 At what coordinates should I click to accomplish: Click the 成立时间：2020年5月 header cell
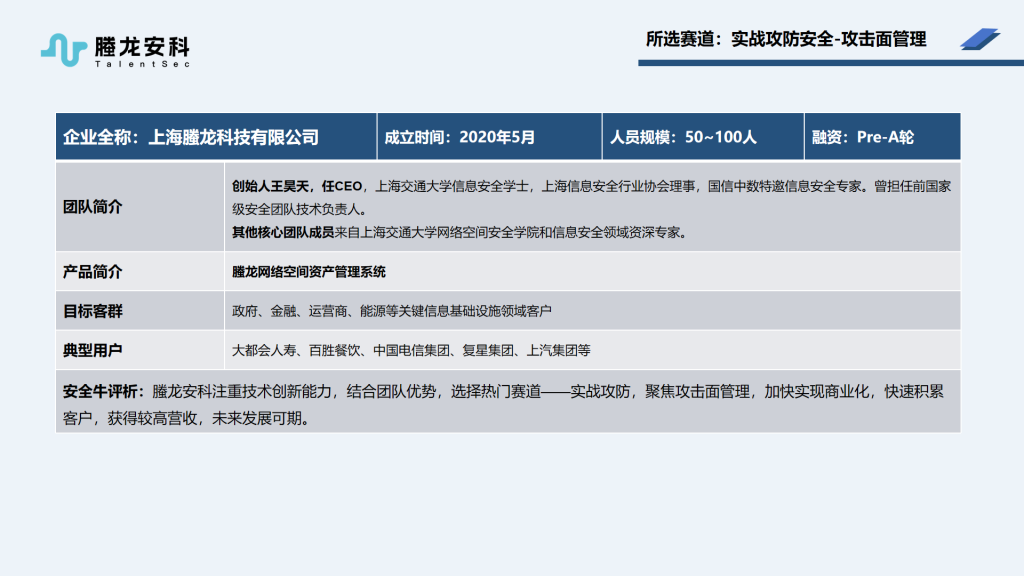489,136
